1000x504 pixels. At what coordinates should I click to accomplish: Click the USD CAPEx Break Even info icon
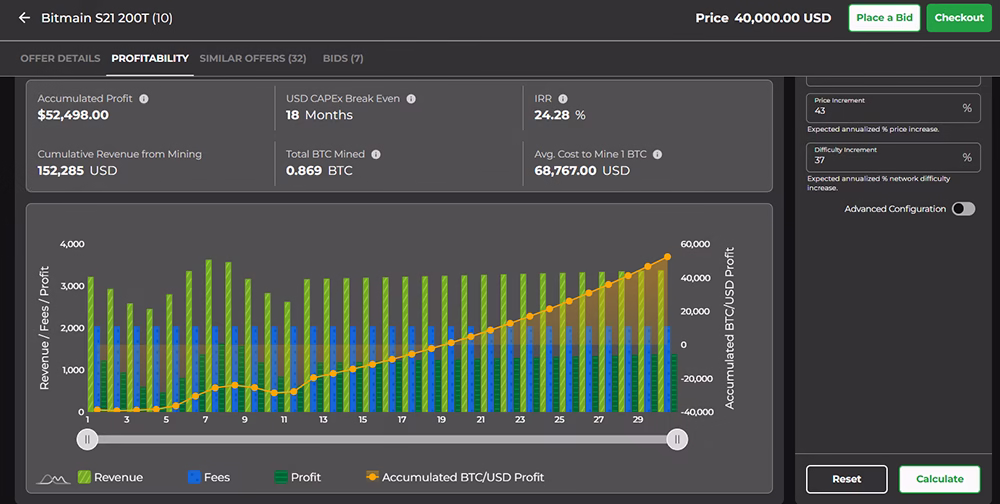411,99
